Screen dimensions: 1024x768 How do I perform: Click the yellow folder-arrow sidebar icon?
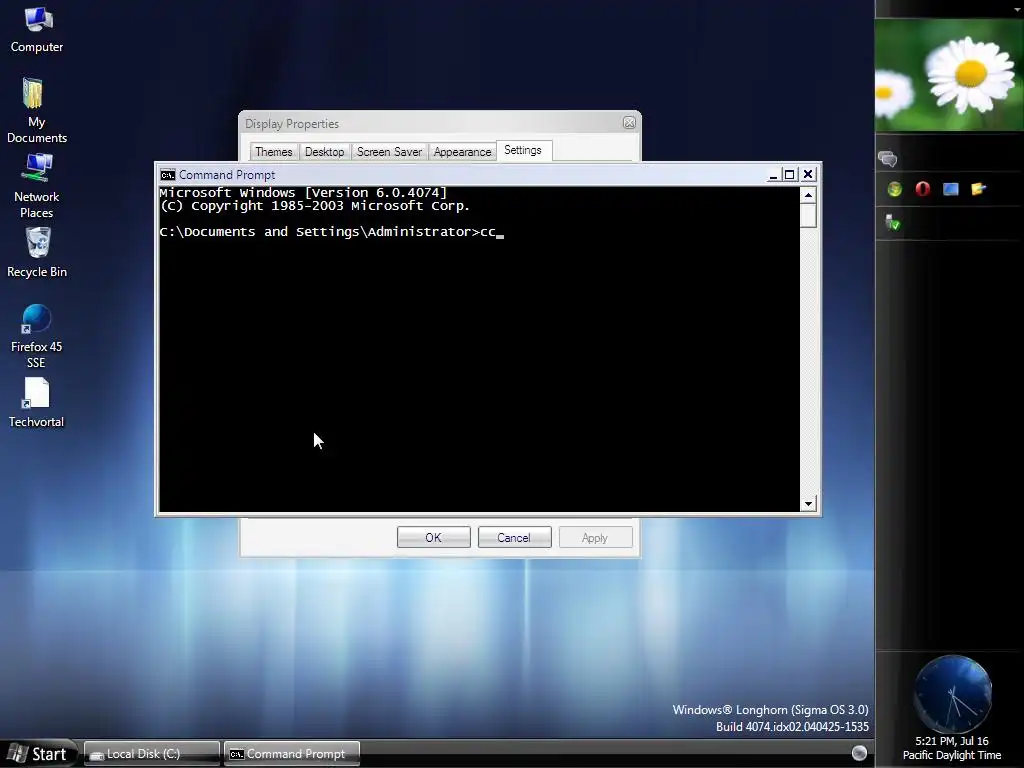pos(978,189)
